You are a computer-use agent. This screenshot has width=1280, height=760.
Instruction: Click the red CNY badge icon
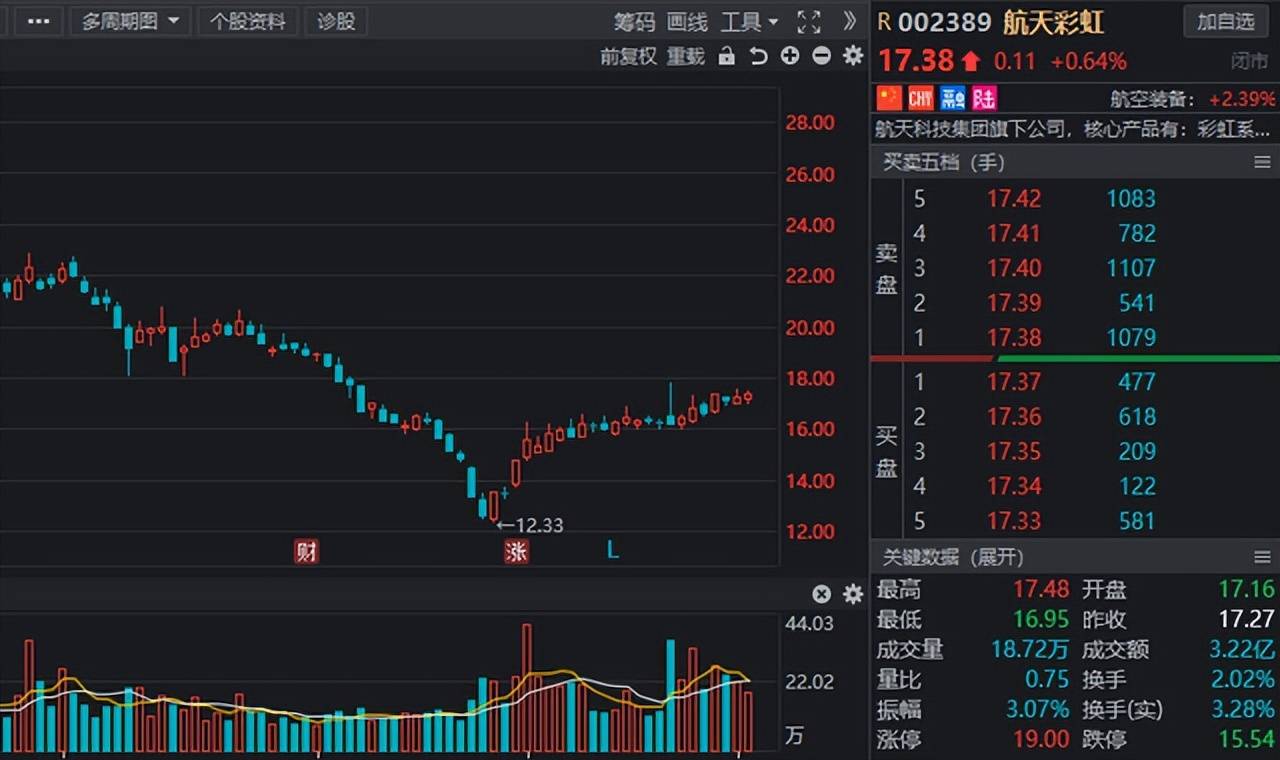pyautogui.click(x=920, y=98)
